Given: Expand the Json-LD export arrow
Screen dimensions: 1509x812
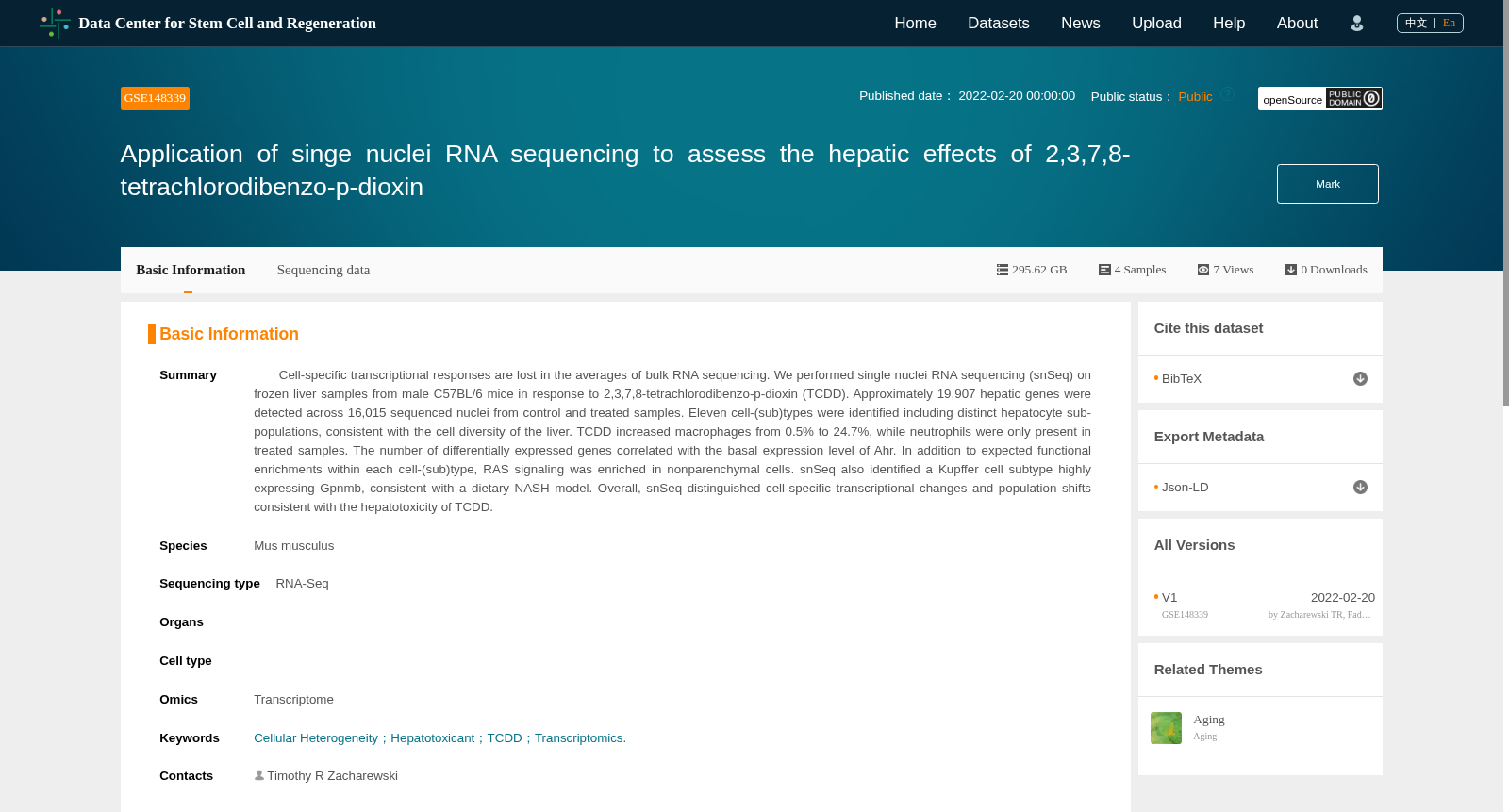Looking at the screenshot, I should coord(1360,488).
